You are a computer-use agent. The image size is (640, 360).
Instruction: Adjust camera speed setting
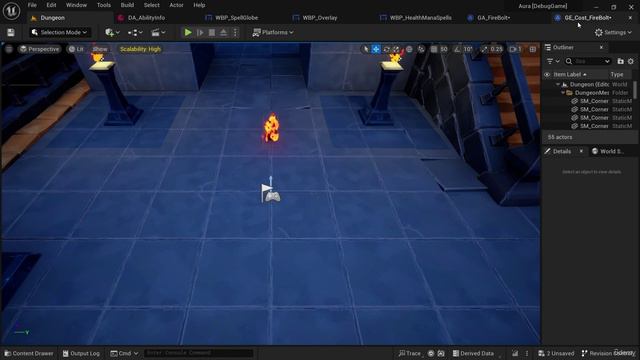[x=516, y=49]
